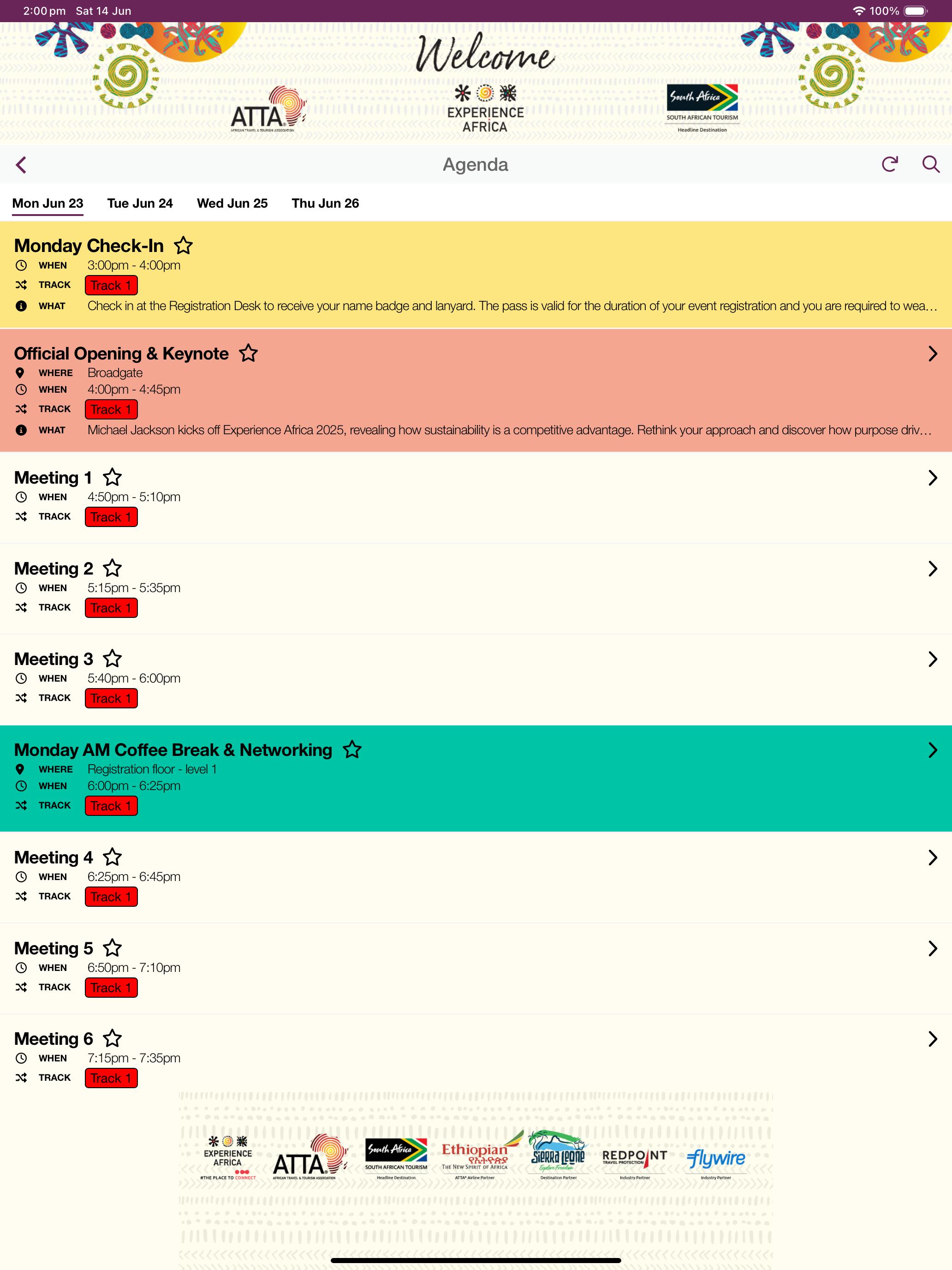Toggle star on Meeting 5

(112, 947)
